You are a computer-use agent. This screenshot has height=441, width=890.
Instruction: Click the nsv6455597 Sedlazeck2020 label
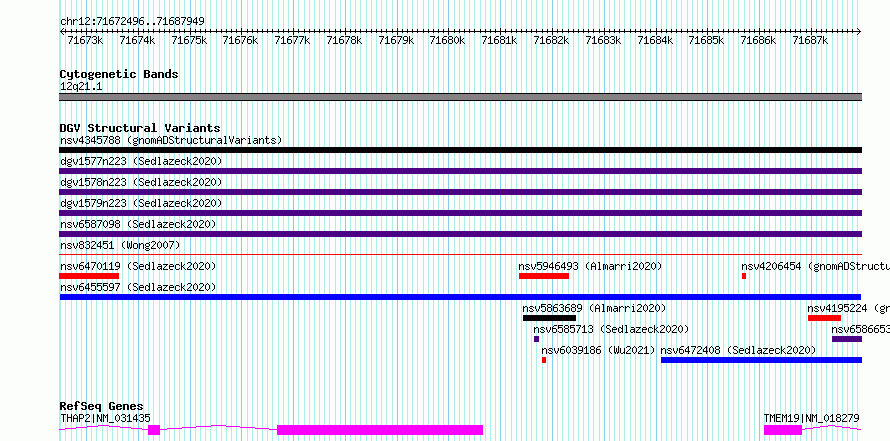coord(138,287)
